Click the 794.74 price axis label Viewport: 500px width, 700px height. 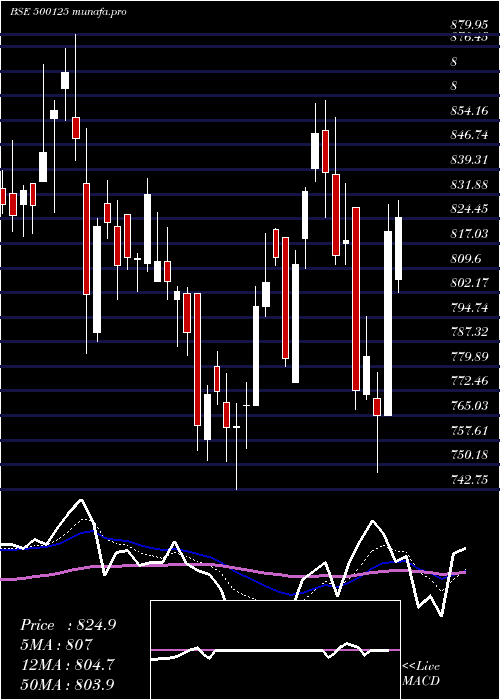(x=469, y=308)
